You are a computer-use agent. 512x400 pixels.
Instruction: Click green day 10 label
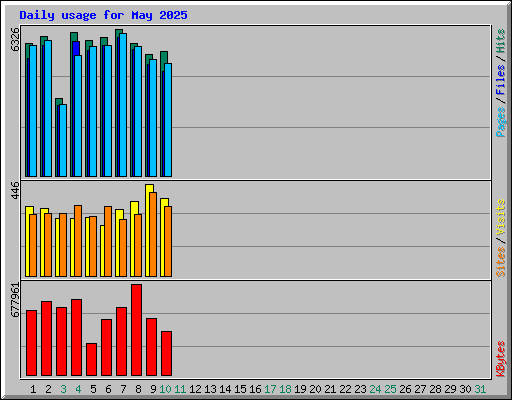pos(165,389)
